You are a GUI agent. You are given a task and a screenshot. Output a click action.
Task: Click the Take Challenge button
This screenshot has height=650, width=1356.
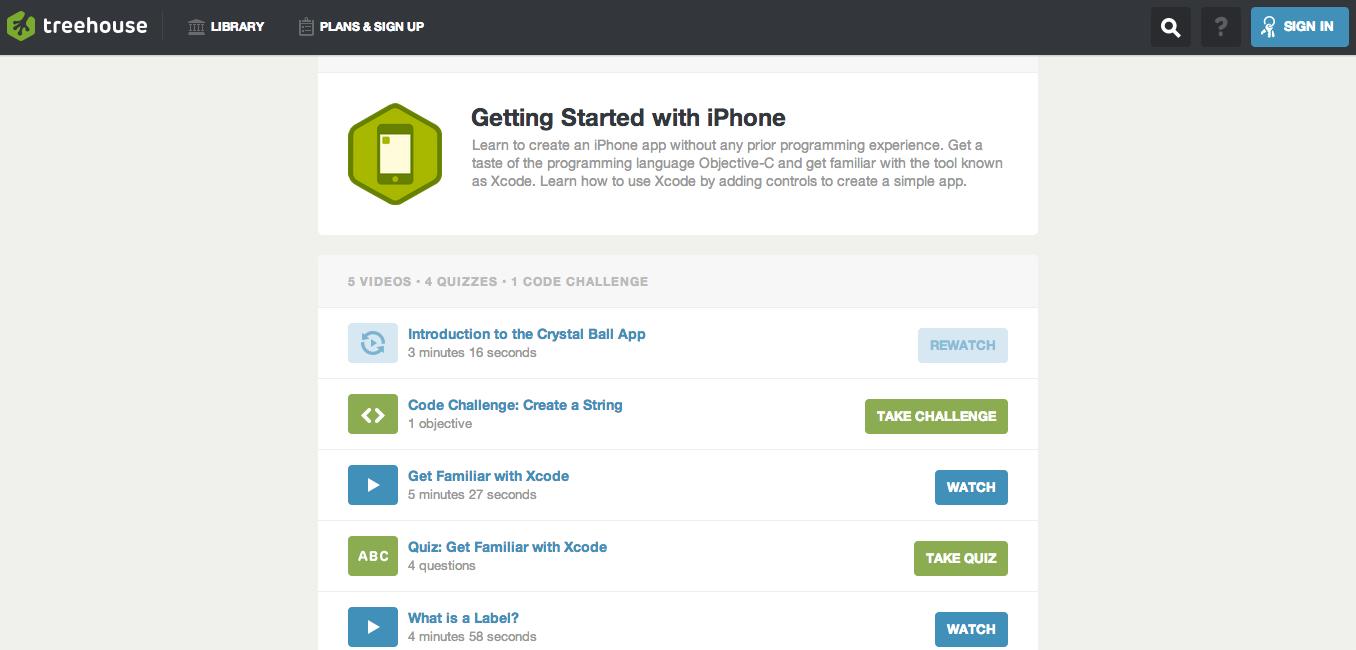click(x=936, y=416)
